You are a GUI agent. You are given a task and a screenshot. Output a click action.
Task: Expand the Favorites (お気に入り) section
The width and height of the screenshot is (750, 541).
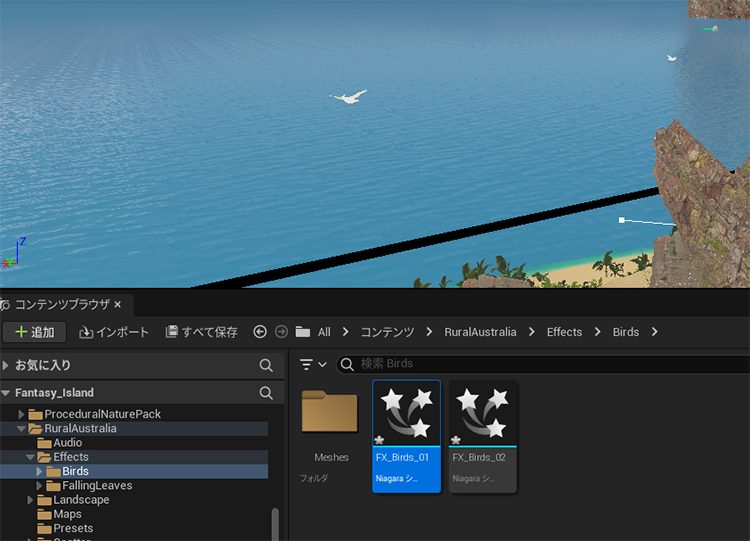(x=7, y=365)
